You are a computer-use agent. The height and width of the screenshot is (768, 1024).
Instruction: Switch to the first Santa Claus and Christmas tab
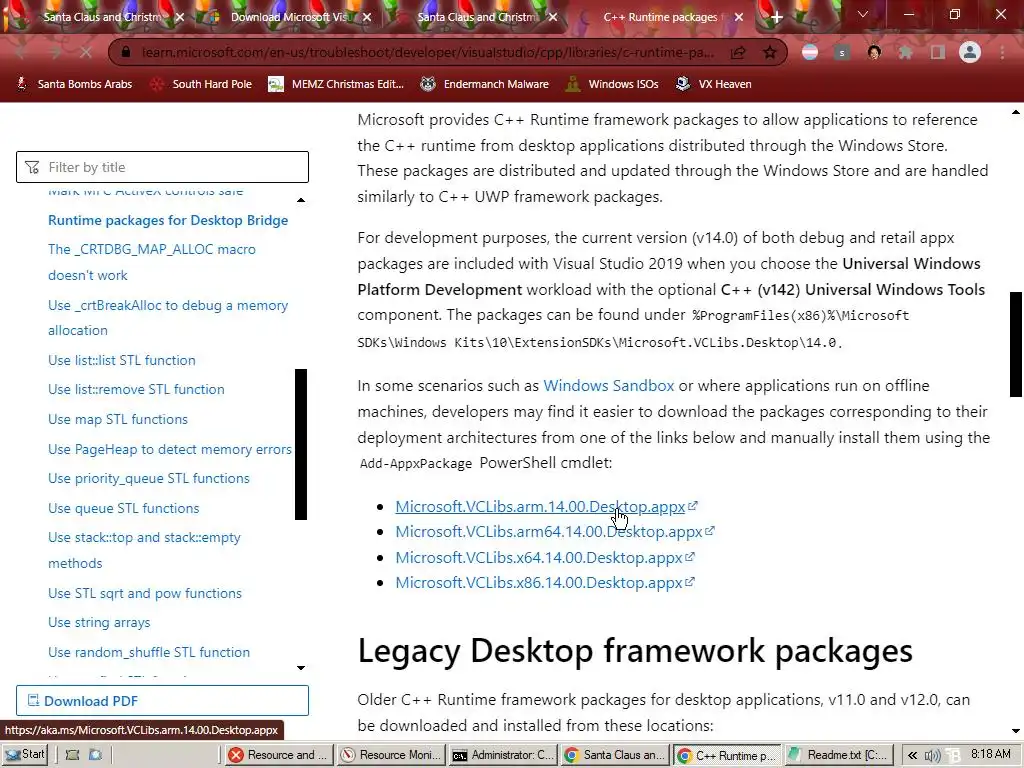click(x=101, y=18)
